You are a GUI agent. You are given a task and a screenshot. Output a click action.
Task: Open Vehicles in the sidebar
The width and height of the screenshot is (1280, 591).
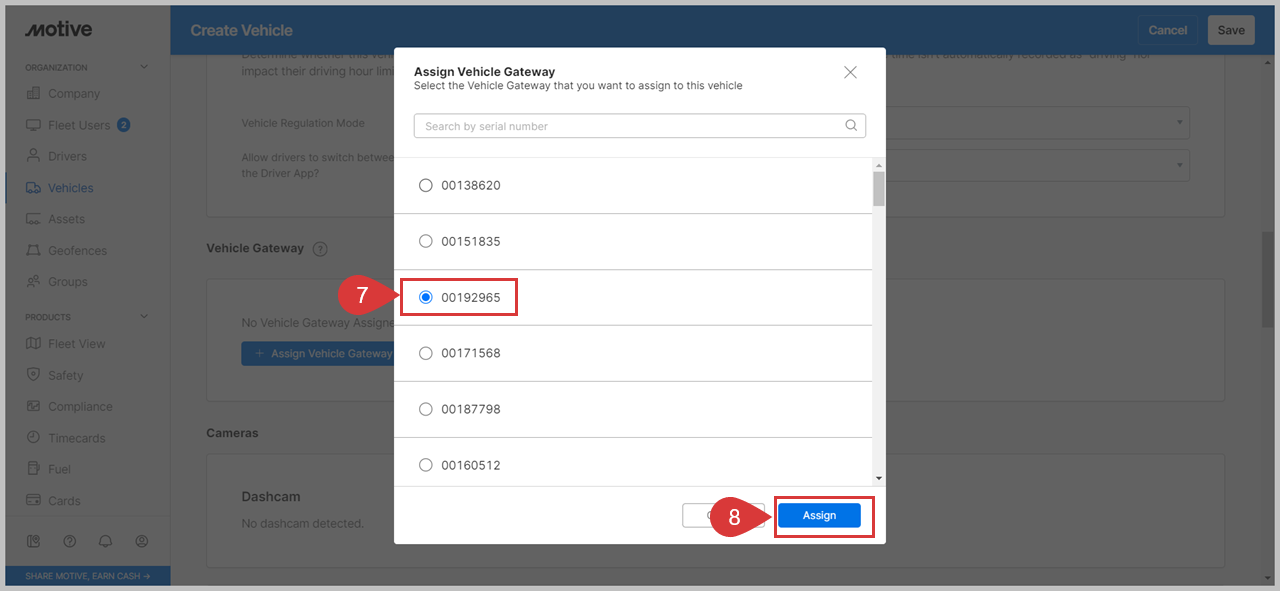70,188
